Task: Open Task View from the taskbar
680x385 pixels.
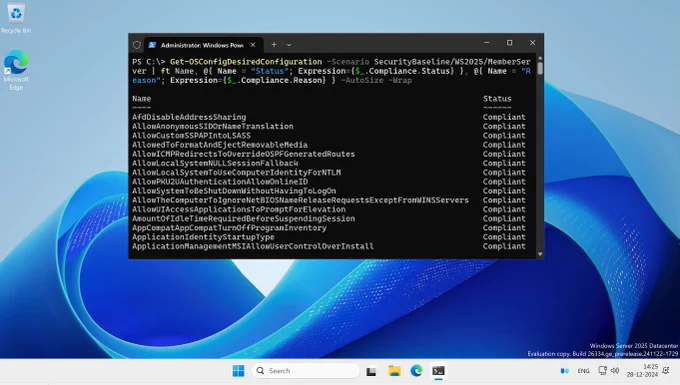Action: (x=371, y=371)
